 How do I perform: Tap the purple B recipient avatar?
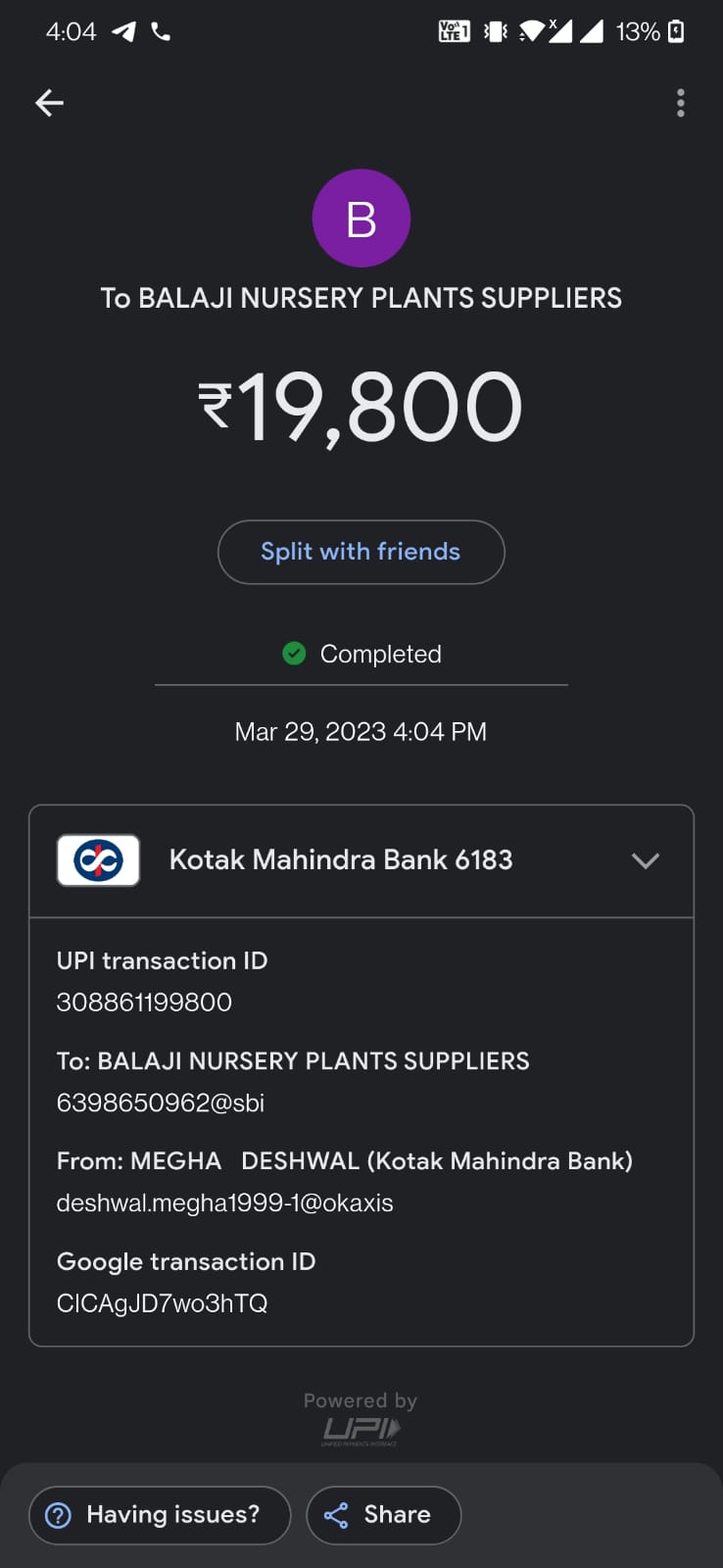click(x=361, y=219)
